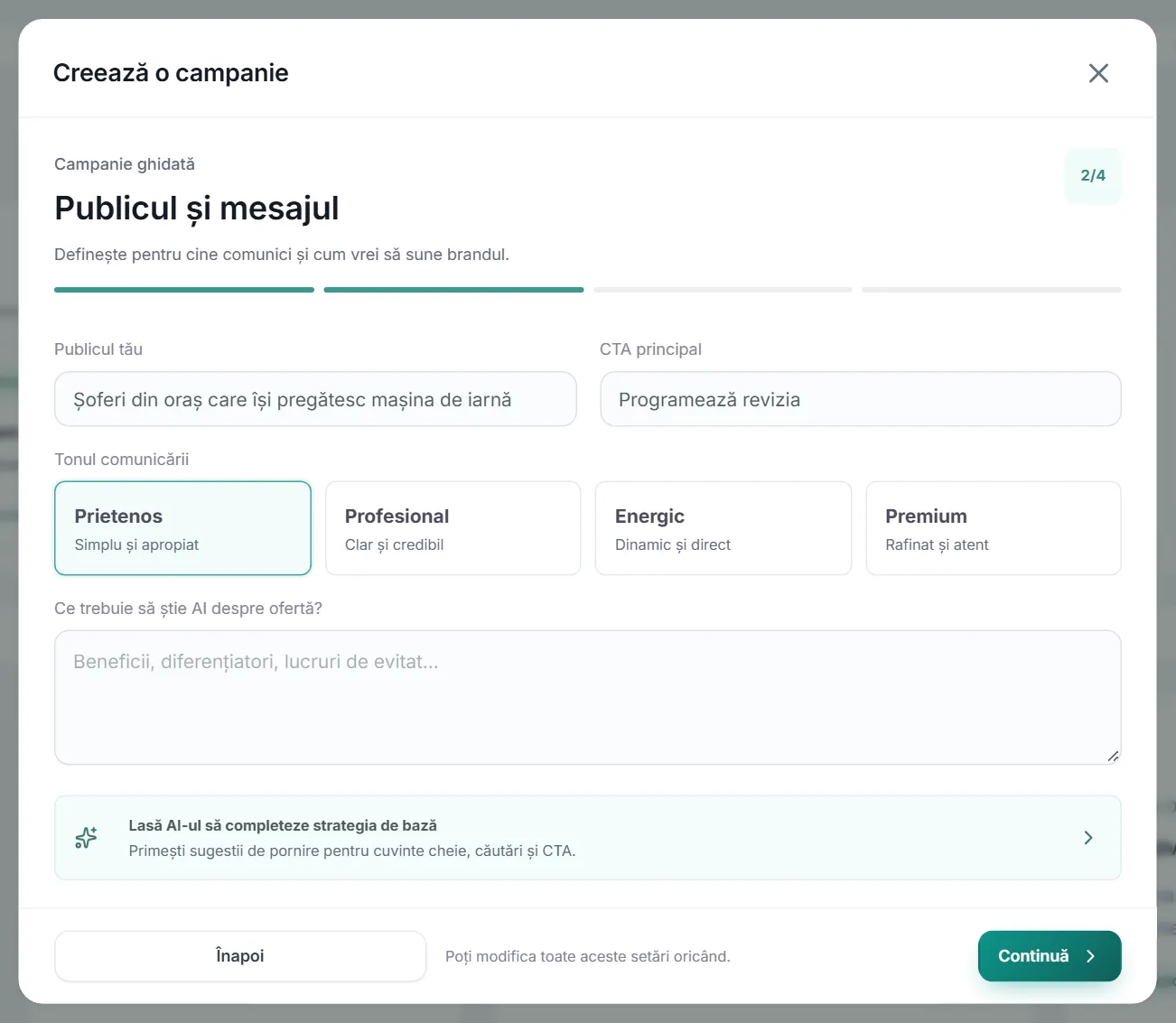Focus the Publicul tău input field
The width and height of the screenshot is (1176, 1023).
pyautogui.click(x=315, y=399)
